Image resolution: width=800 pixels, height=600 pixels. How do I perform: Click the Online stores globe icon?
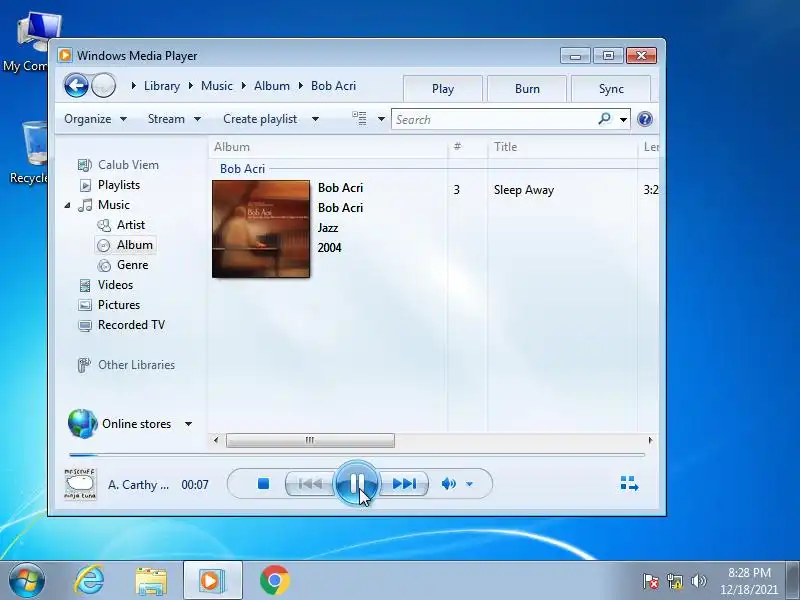[x=82, y=423]
